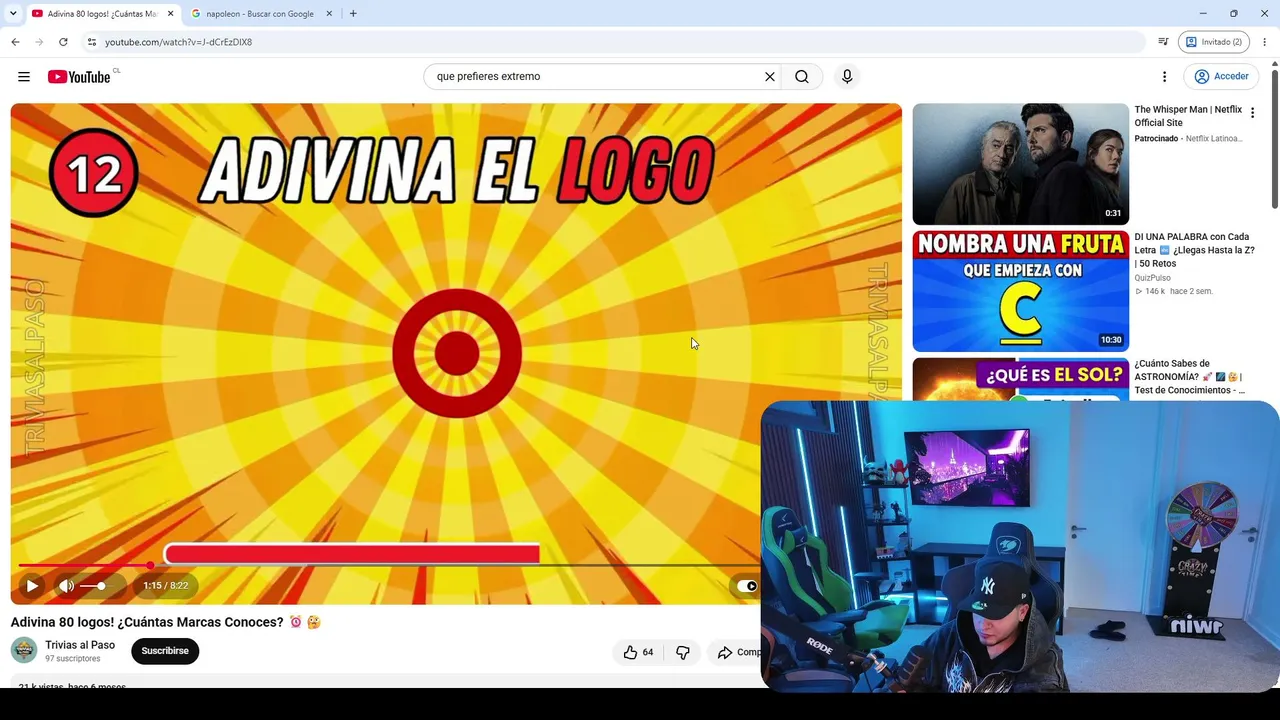Click the 97 suscriptores count
1280x720 pixels.
point(73,659)
